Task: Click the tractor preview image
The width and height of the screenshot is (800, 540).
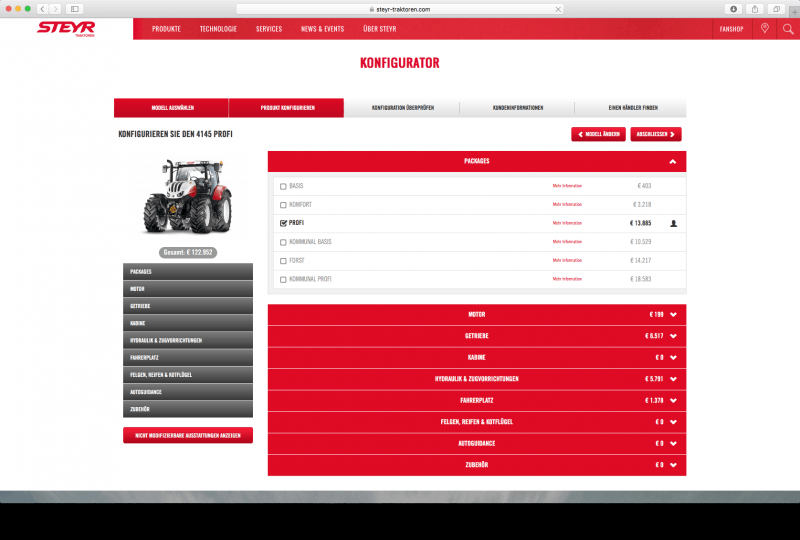Action: (x=188, y=196)
